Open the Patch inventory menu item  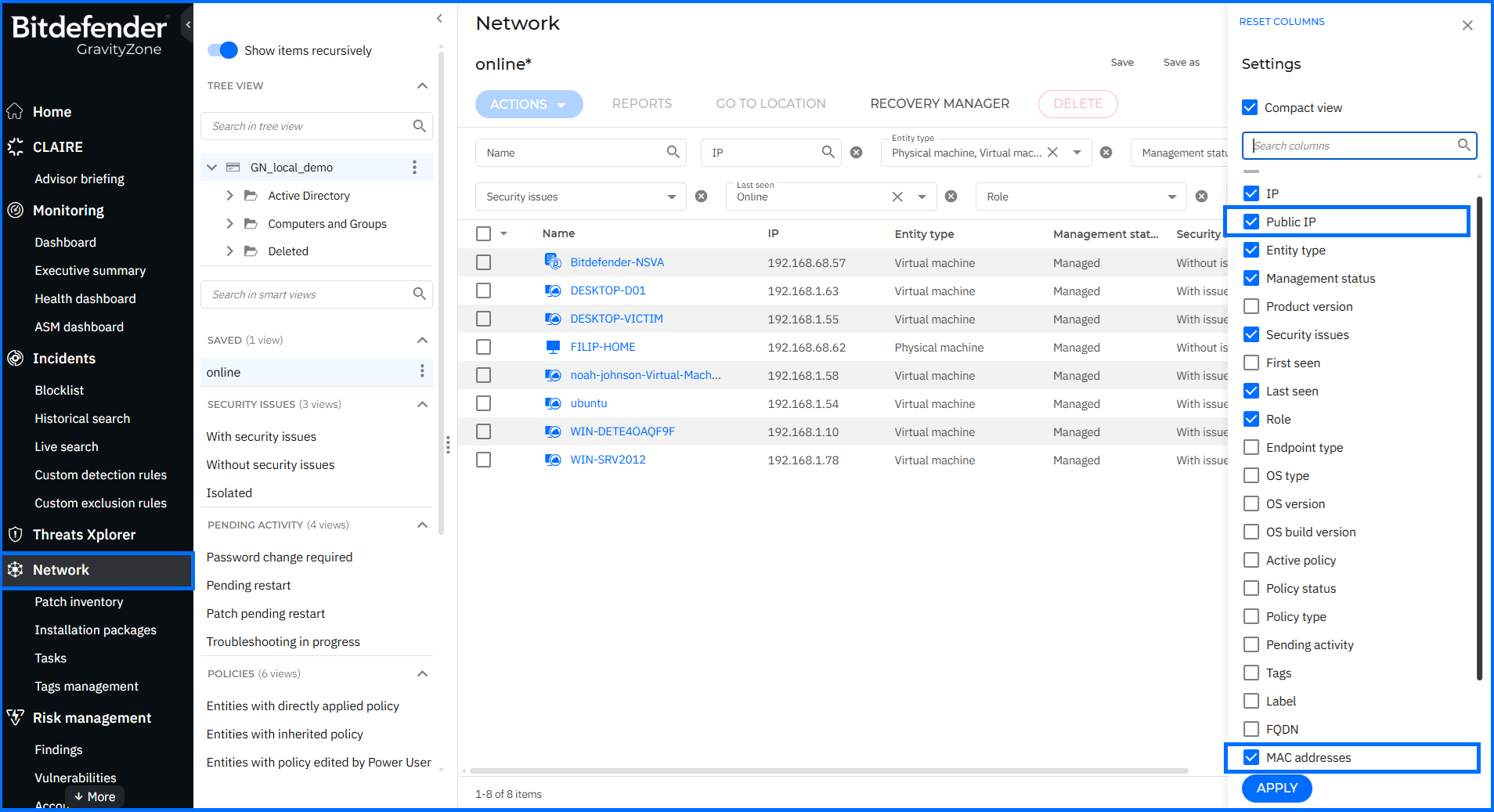(79, 601)
